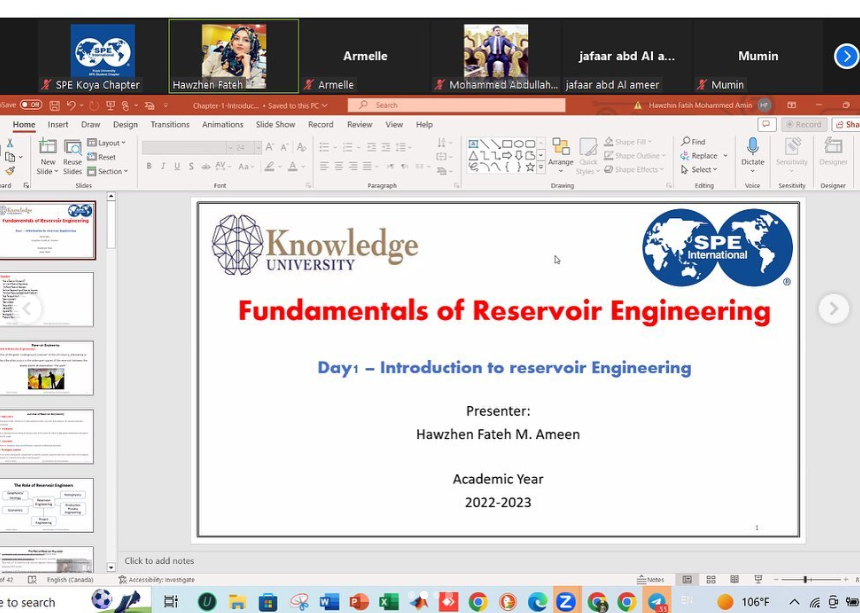The width and height of the screenshot is (860, 613).
Task: Expand the shapes gallery More arrow
Action: [541, 168]
